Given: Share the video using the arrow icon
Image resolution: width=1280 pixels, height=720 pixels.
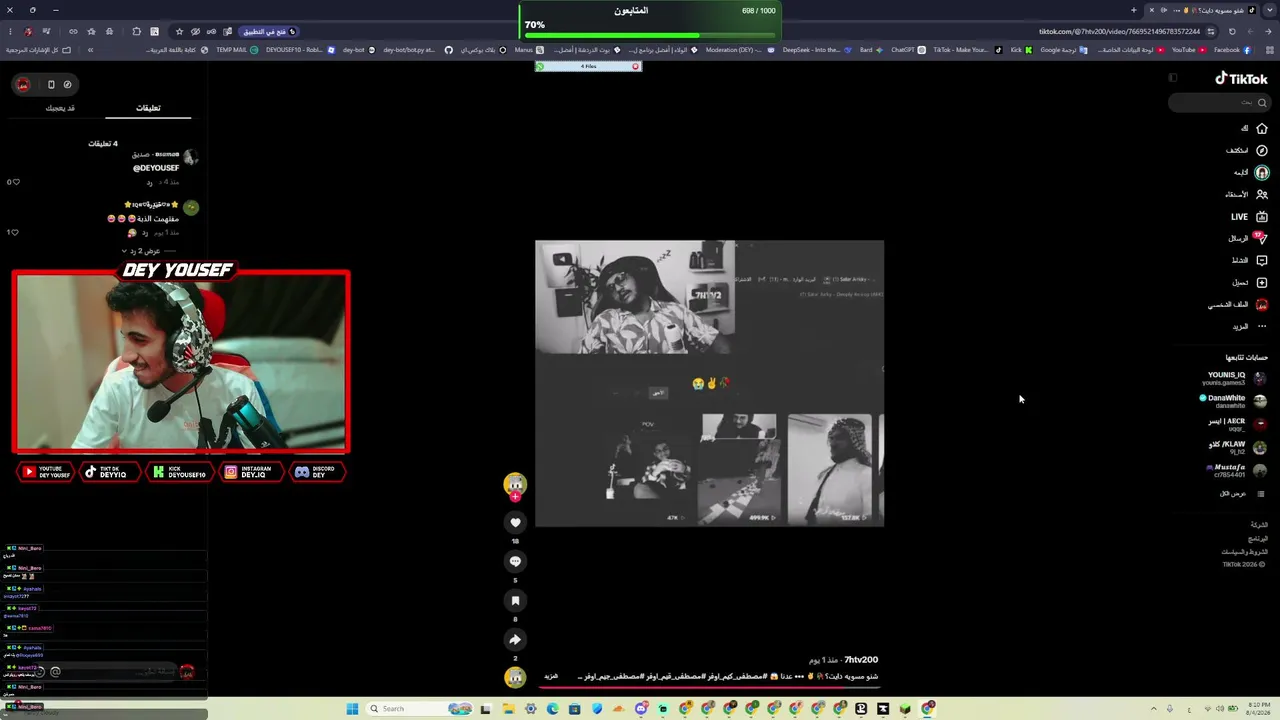Looking at the screenshot, I should point(515,640).
